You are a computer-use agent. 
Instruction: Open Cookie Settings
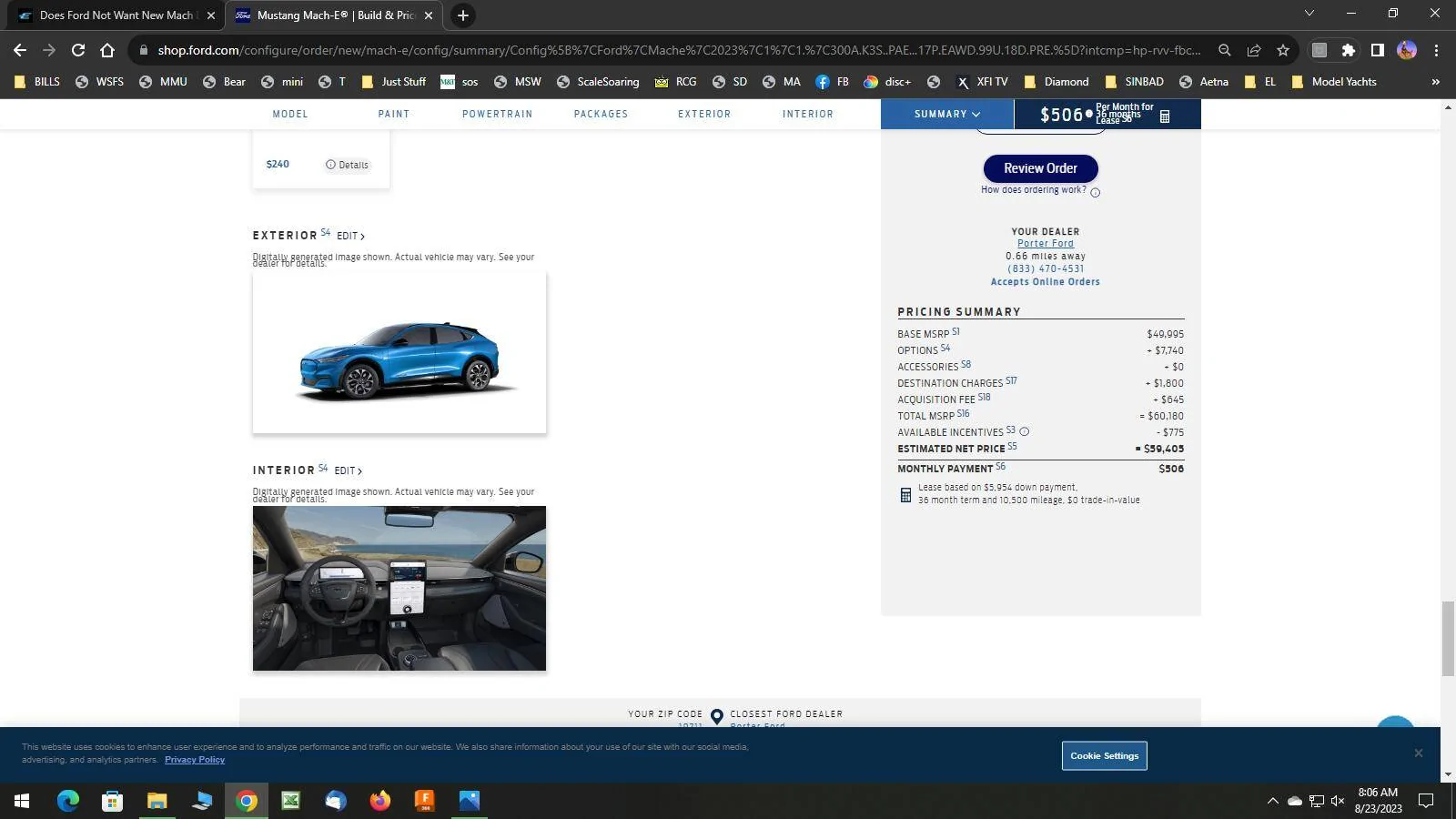coord(1104,755)
